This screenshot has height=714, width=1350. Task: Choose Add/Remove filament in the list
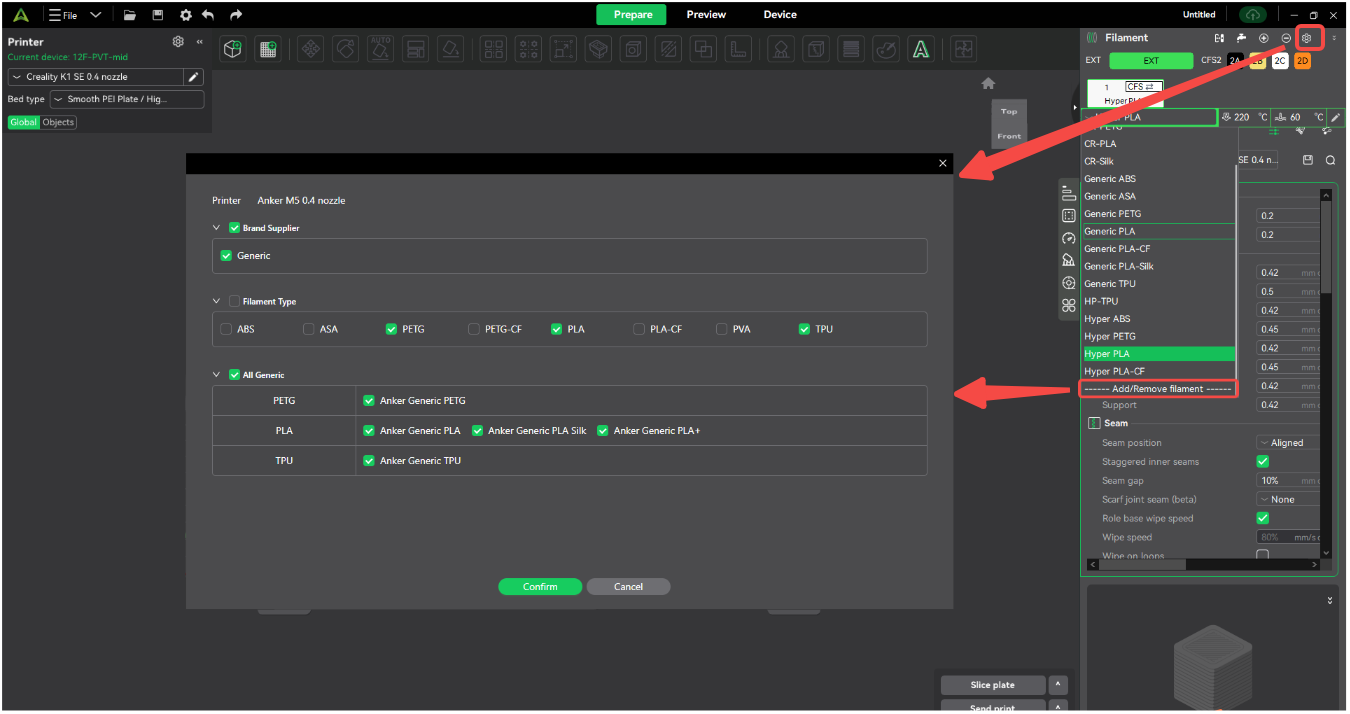1158,388
